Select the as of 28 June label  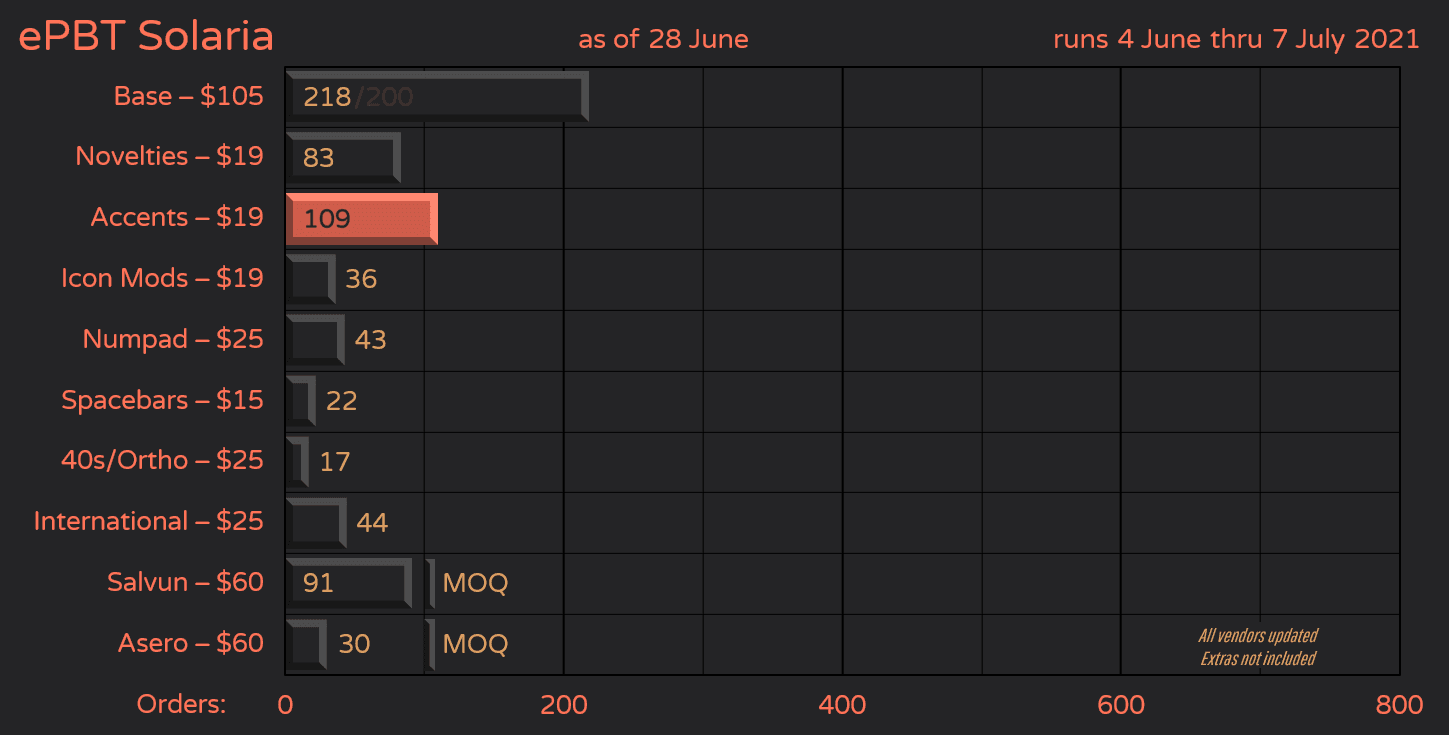coord(663,39)
